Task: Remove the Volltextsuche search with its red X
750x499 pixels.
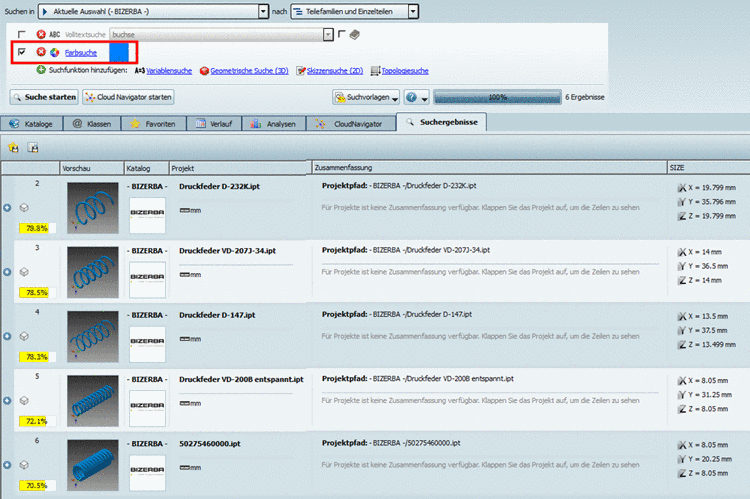Action: (41, 34)
